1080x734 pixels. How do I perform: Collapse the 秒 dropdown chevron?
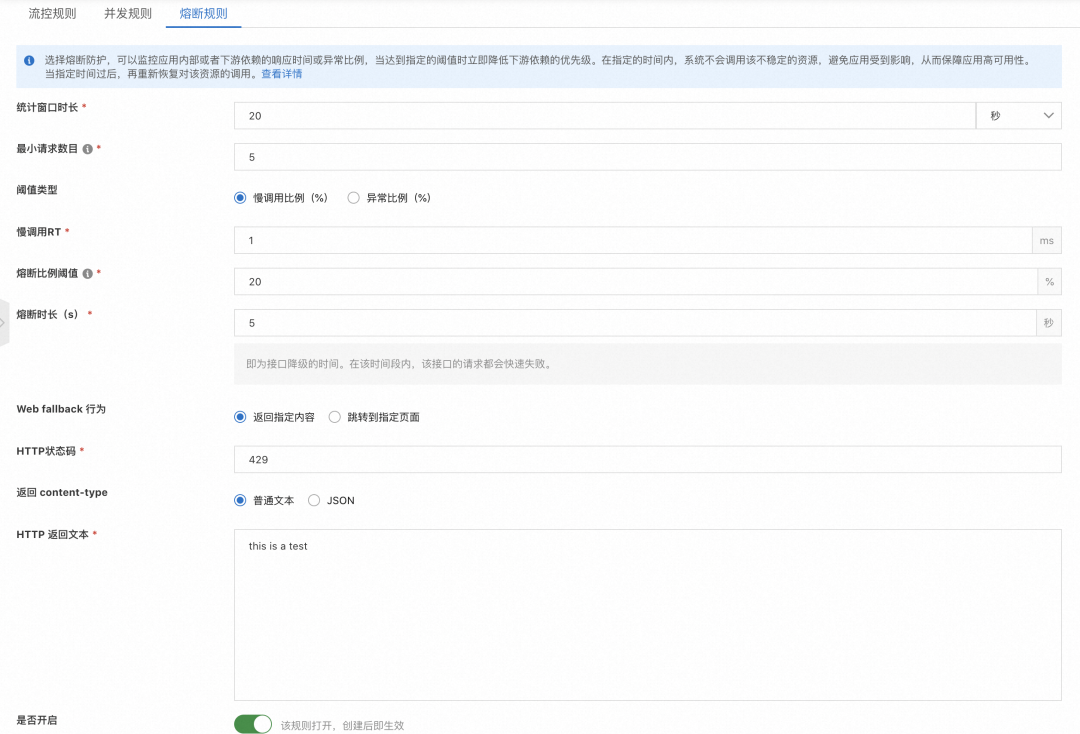point(1048,115)
